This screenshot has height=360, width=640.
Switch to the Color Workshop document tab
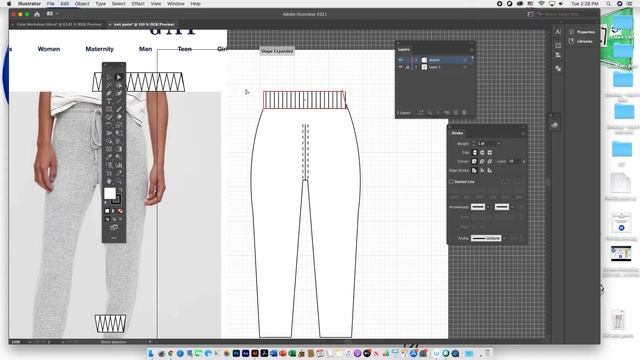pyautogui.click(x=59, y=24)
